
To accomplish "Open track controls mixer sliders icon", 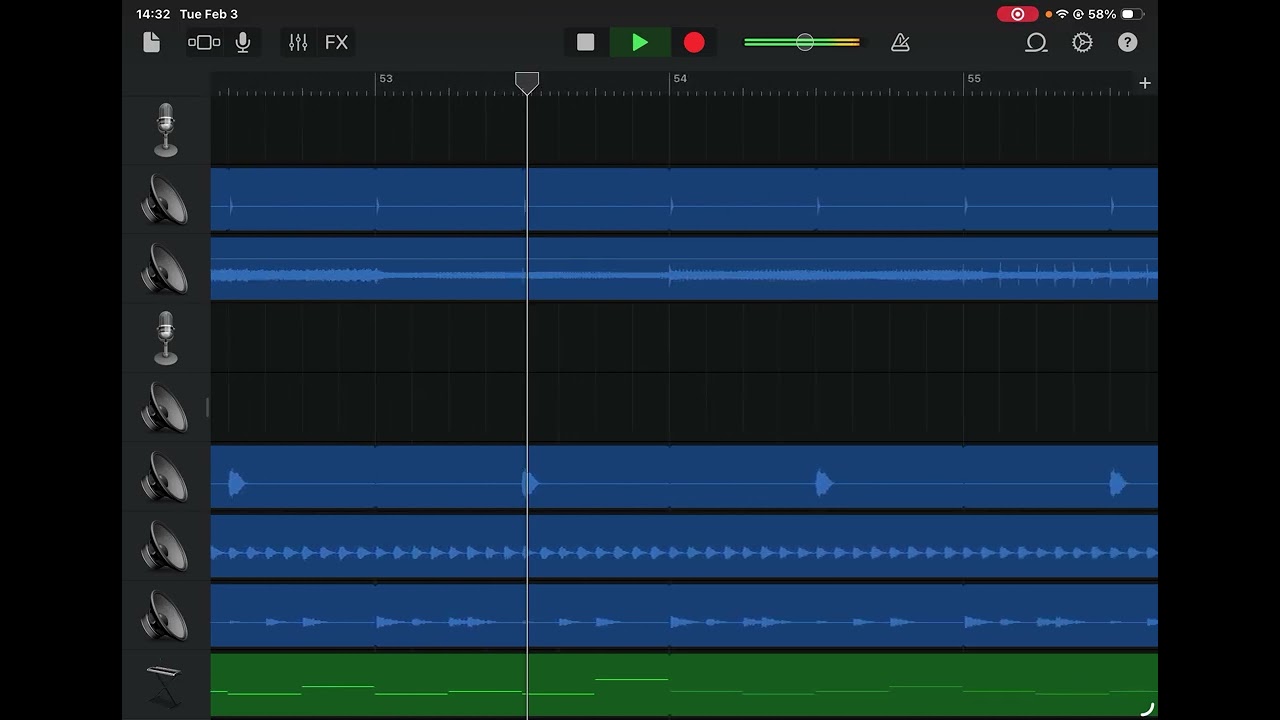I will click(298, 42).
